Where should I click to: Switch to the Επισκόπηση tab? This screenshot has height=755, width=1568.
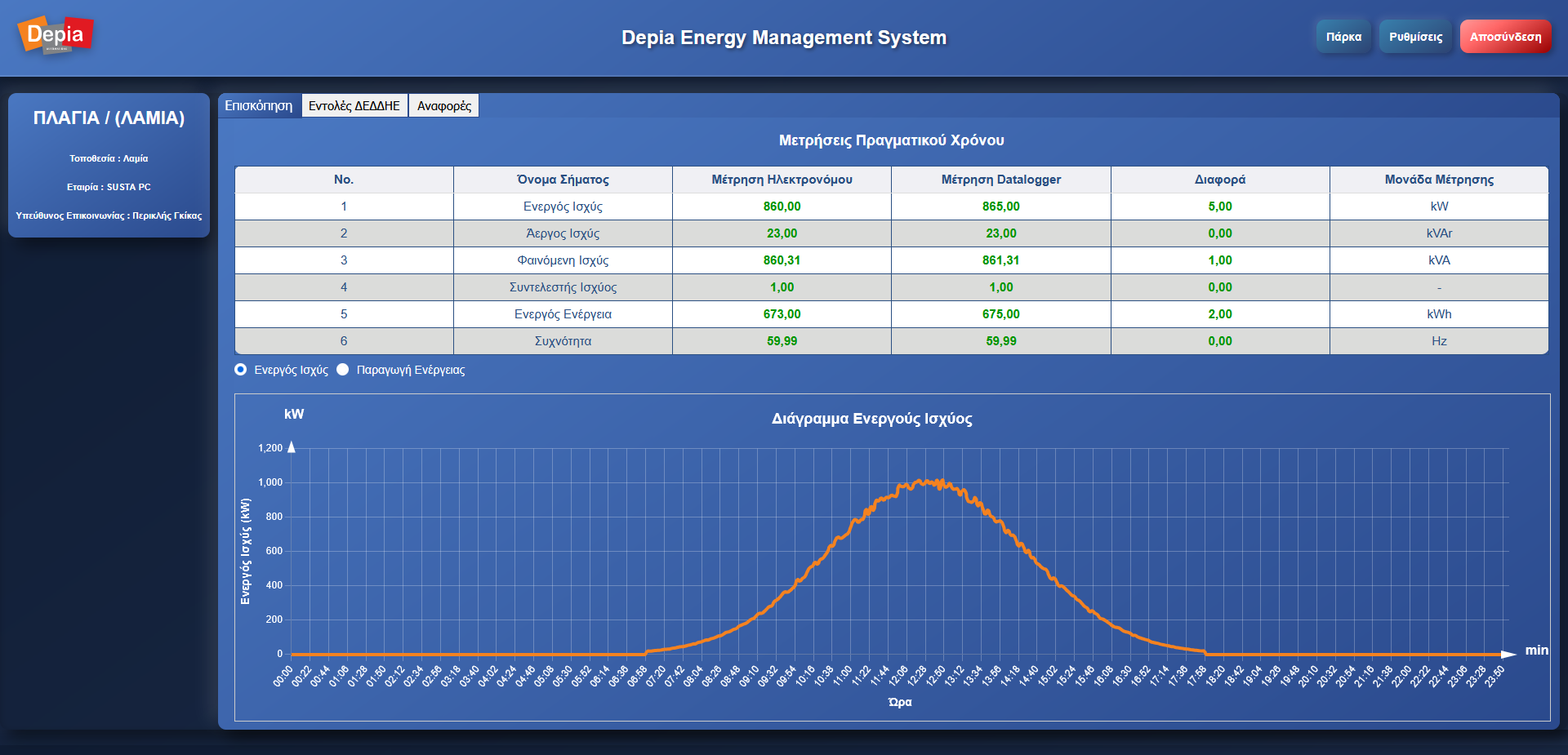[259, 105]
